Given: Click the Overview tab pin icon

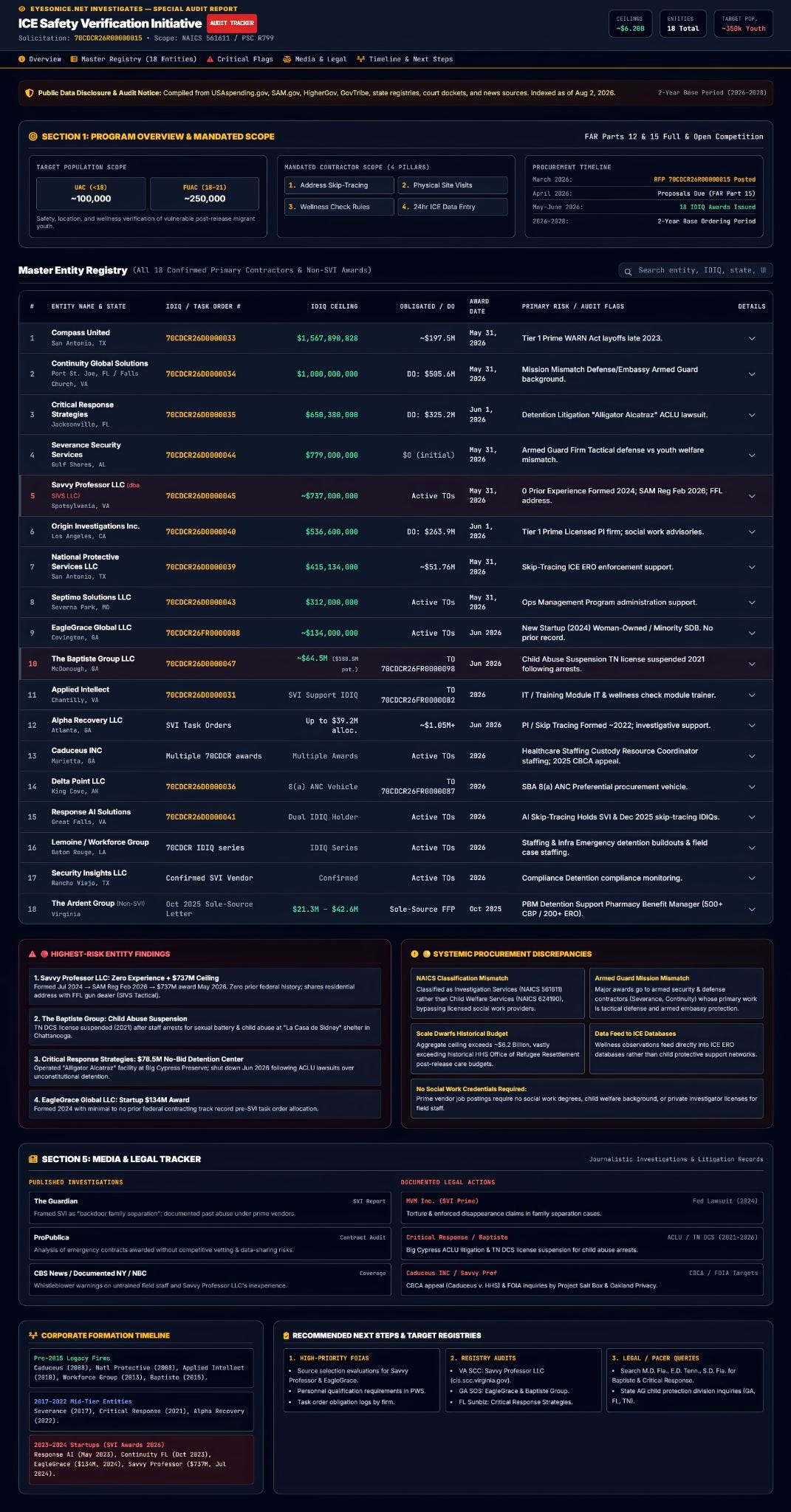Looking at the screenshot, I should point(22,59).
